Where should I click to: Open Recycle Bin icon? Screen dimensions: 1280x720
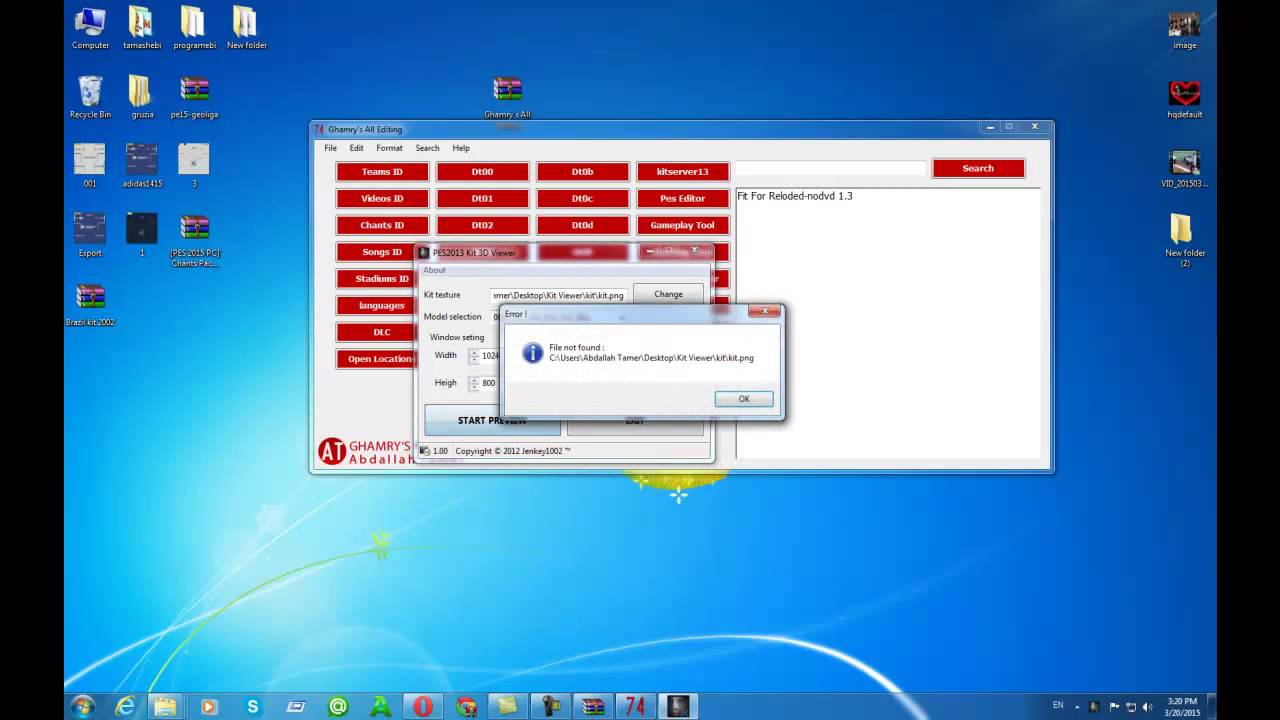[x=90, y=97]
